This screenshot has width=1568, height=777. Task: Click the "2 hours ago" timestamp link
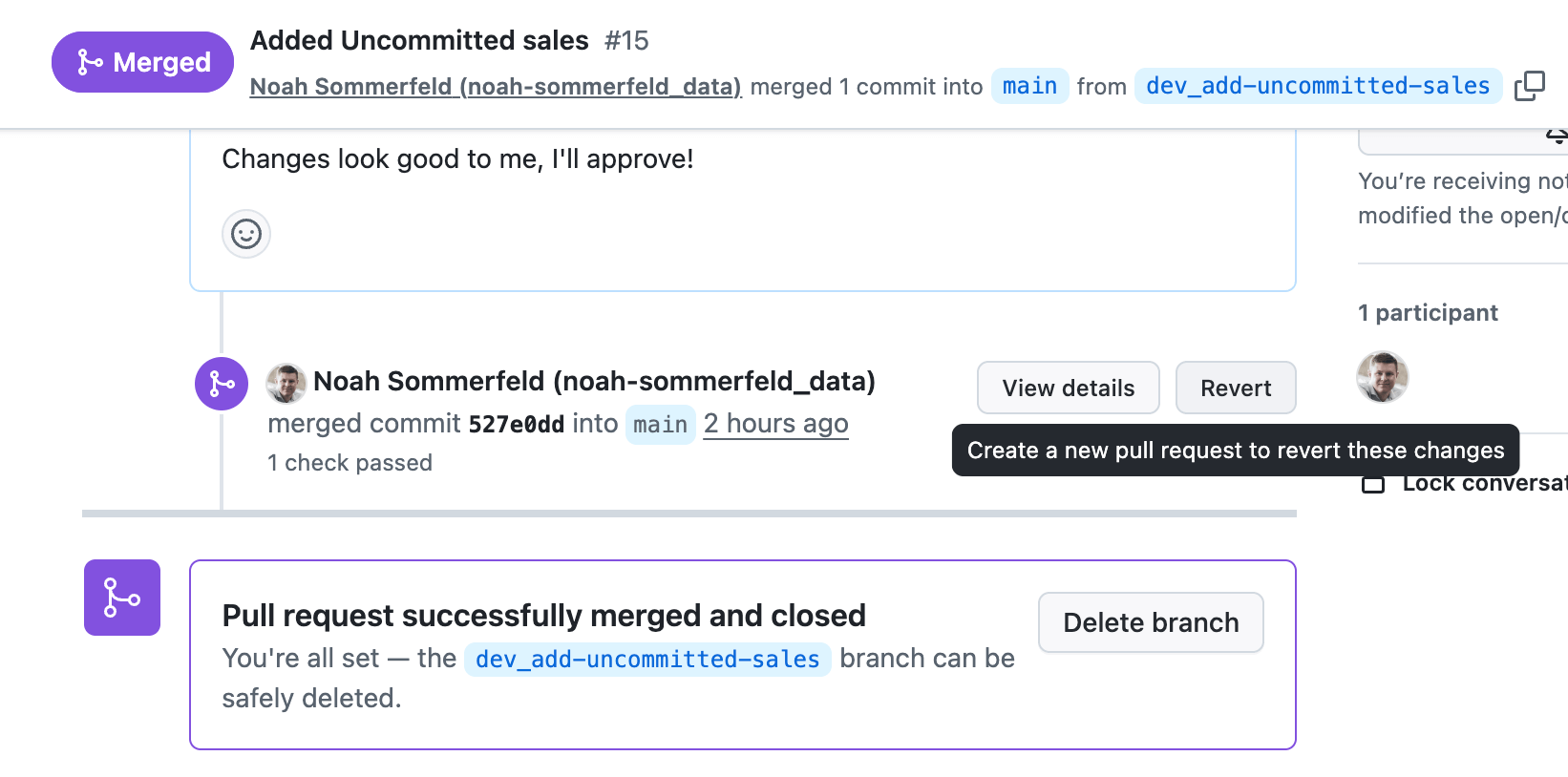pyautogui.click(x=775, y=424)
